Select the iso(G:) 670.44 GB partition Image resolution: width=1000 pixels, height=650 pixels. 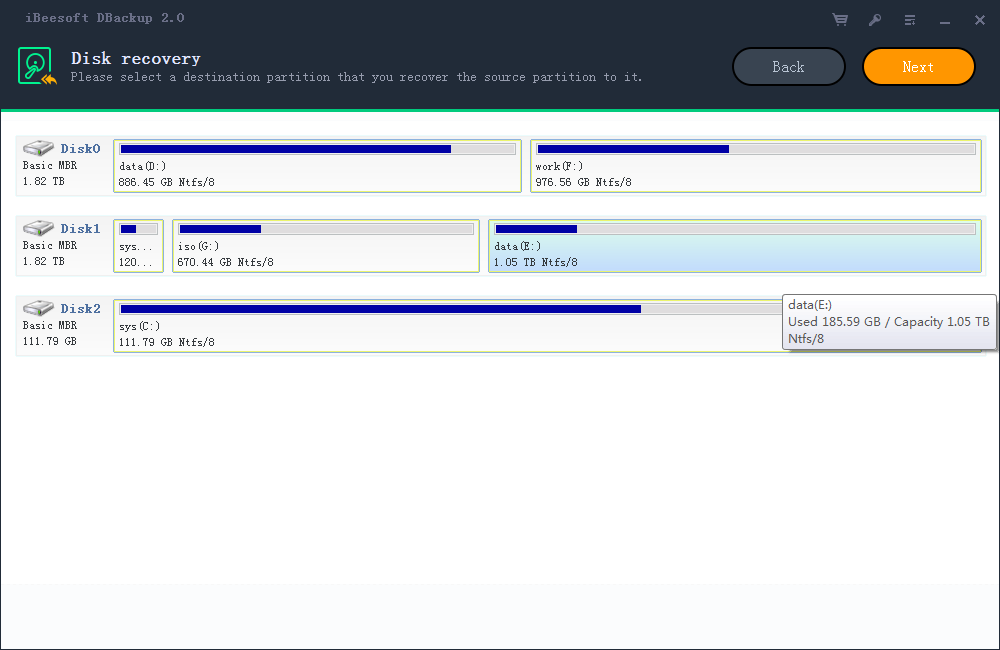(x=326, y=246)
